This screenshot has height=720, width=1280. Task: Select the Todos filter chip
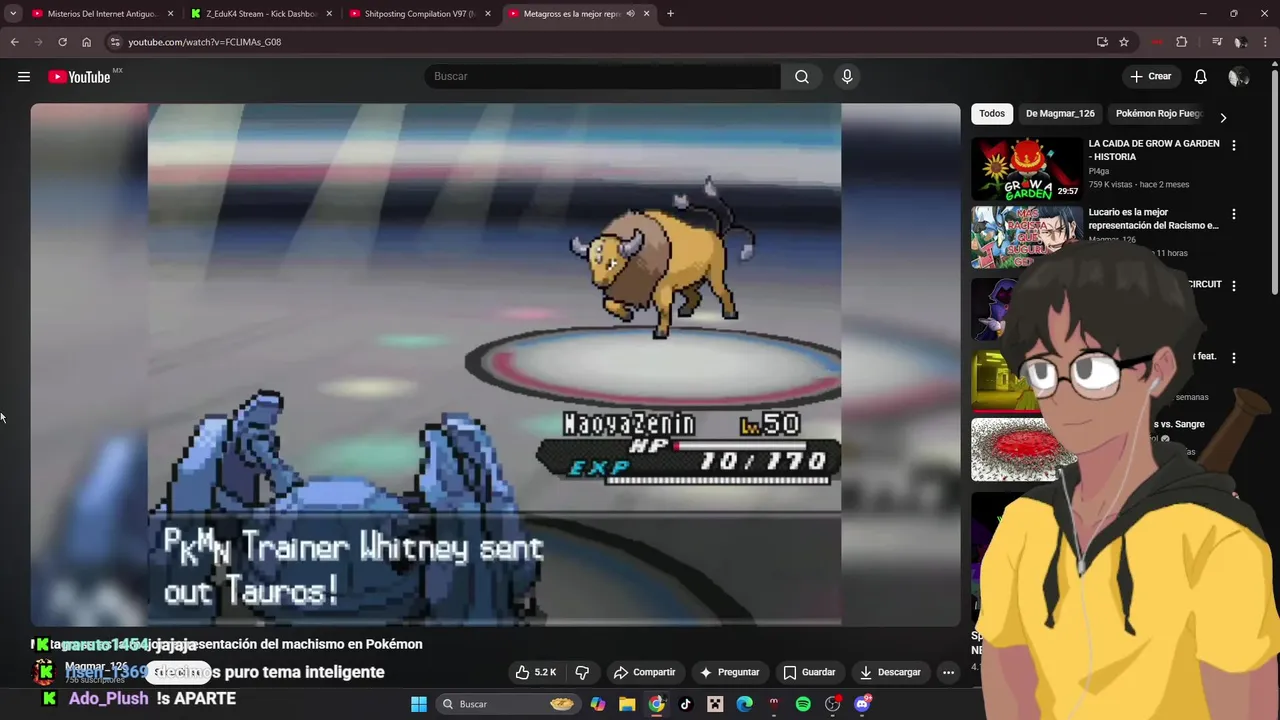coord(992,114)
